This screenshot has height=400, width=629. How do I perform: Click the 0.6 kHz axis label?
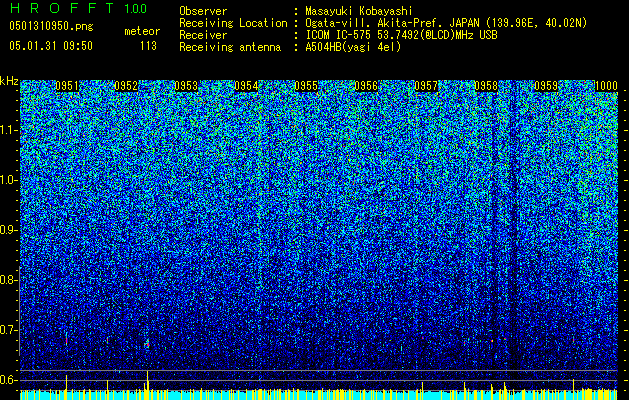(7, 380)
